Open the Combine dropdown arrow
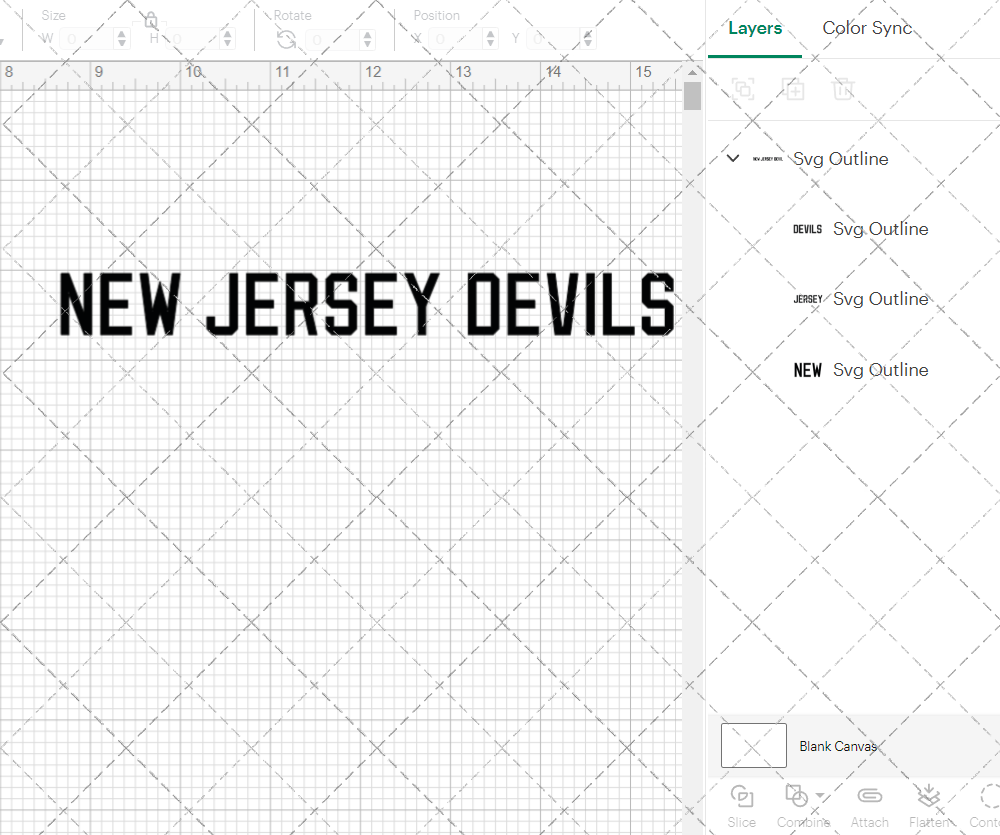Viewport: 1000px width, 835px height. coord(820,795)
